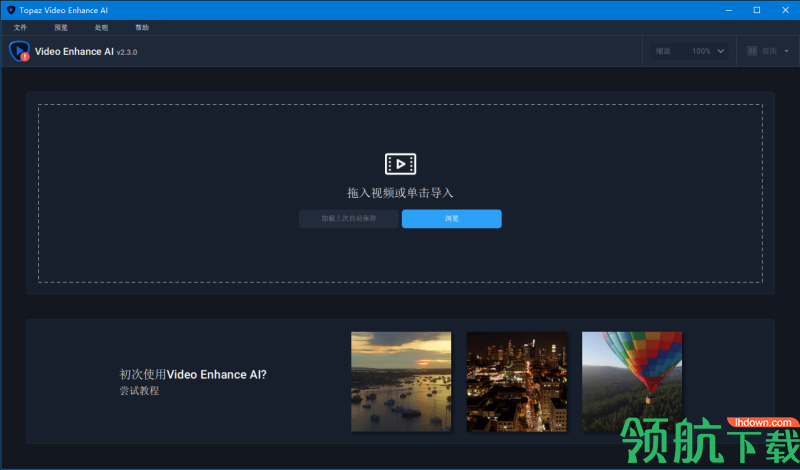The image size is (800, 470).
Task: Open the night city tutorial thumbnail
Action: [516, 382]
